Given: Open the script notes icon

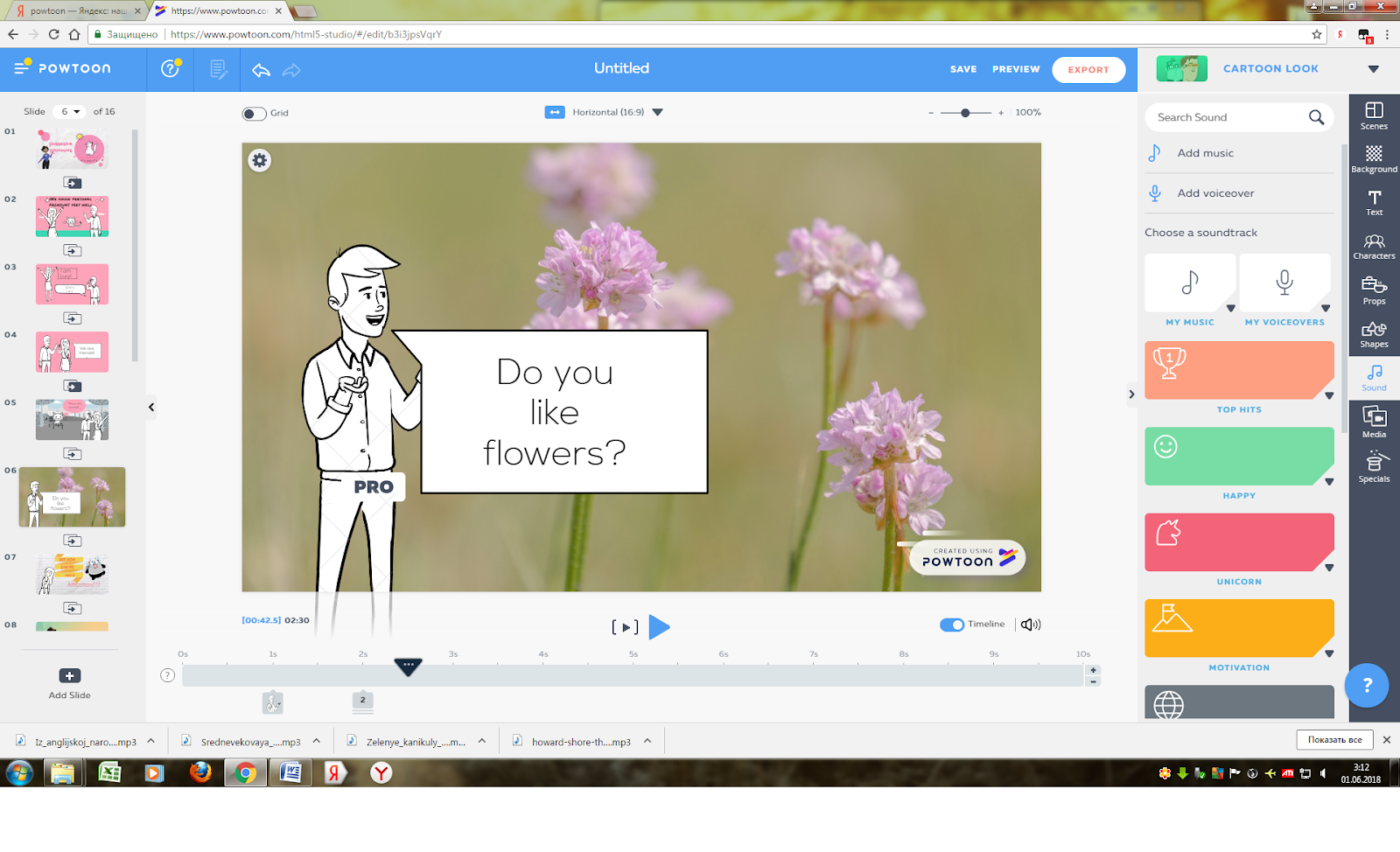Looking at the screenshot, I should [219, 69].
